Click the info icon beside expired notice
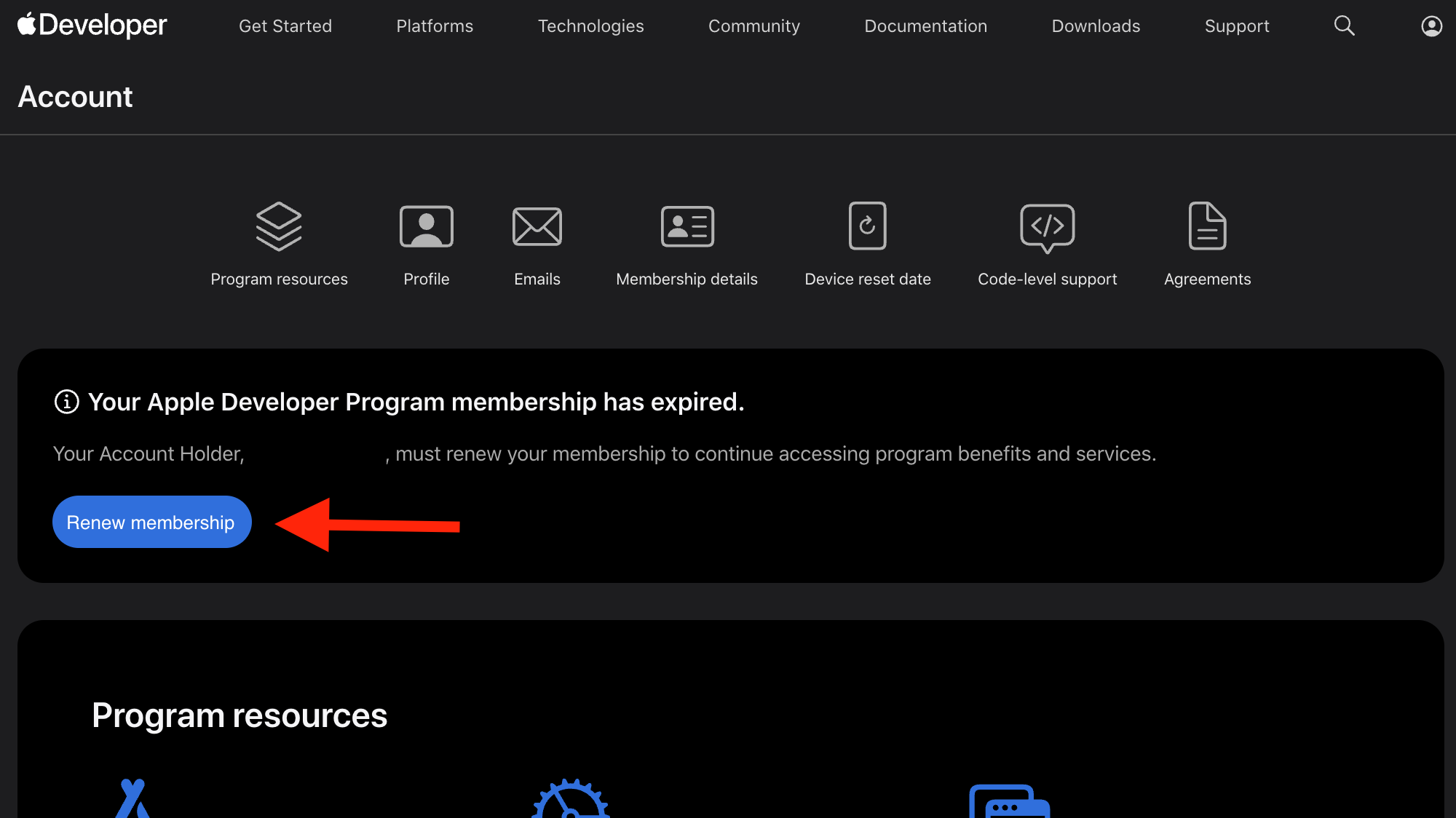Screen dimensions: 1456x818 (x=67, y=402)
